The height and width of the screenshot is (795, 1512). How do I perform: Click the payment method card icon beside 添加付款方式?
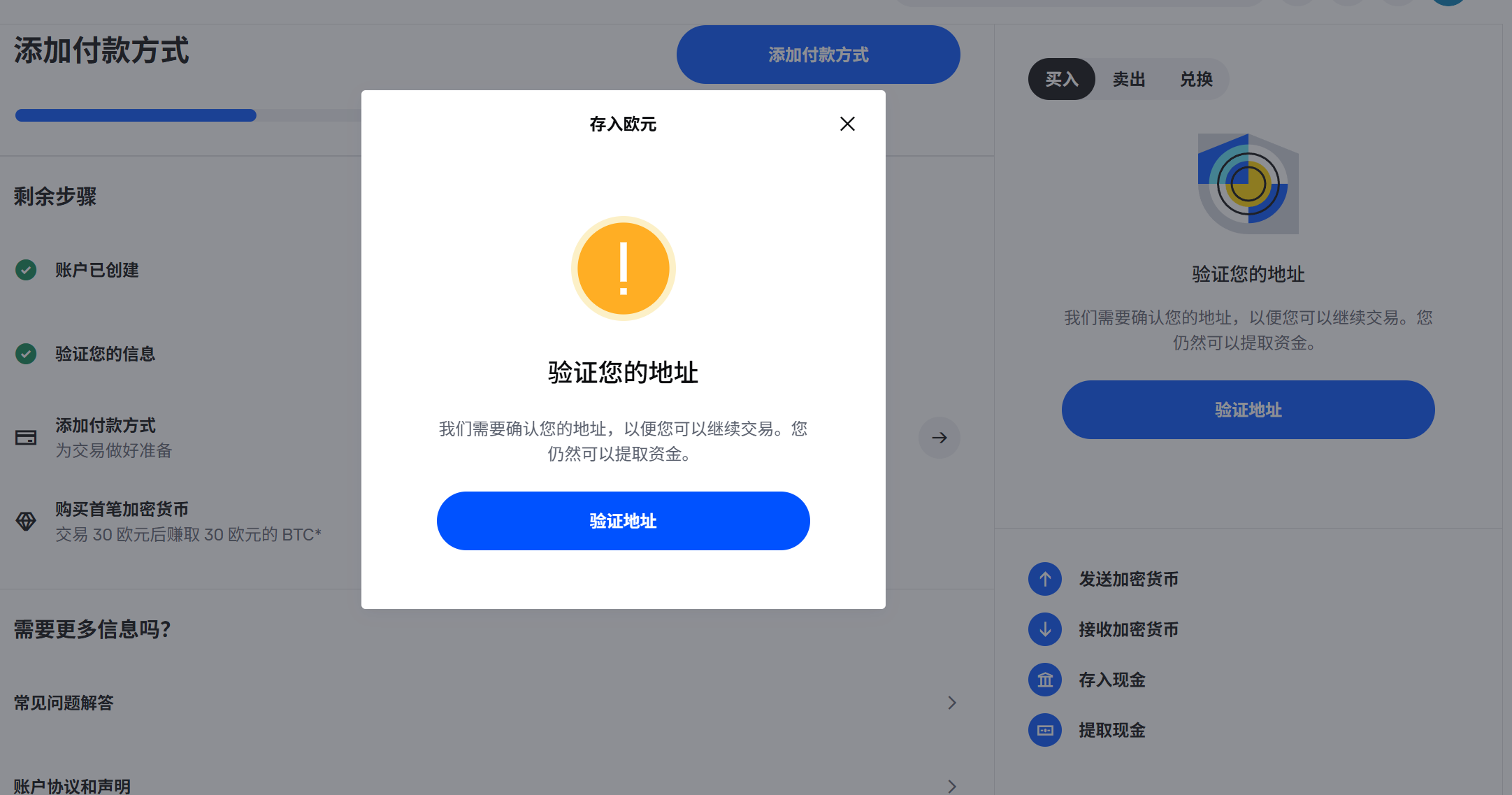click(x=26, y=437)
